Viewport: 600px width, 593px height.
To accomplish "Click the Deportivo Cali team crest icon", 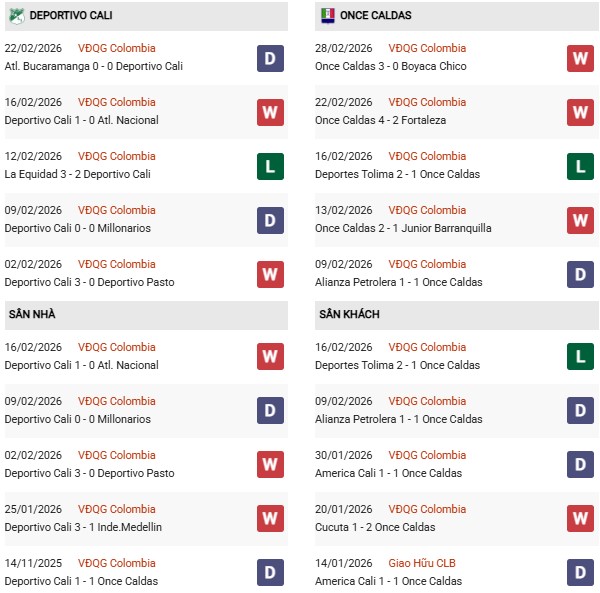I will tap(15, 15).
